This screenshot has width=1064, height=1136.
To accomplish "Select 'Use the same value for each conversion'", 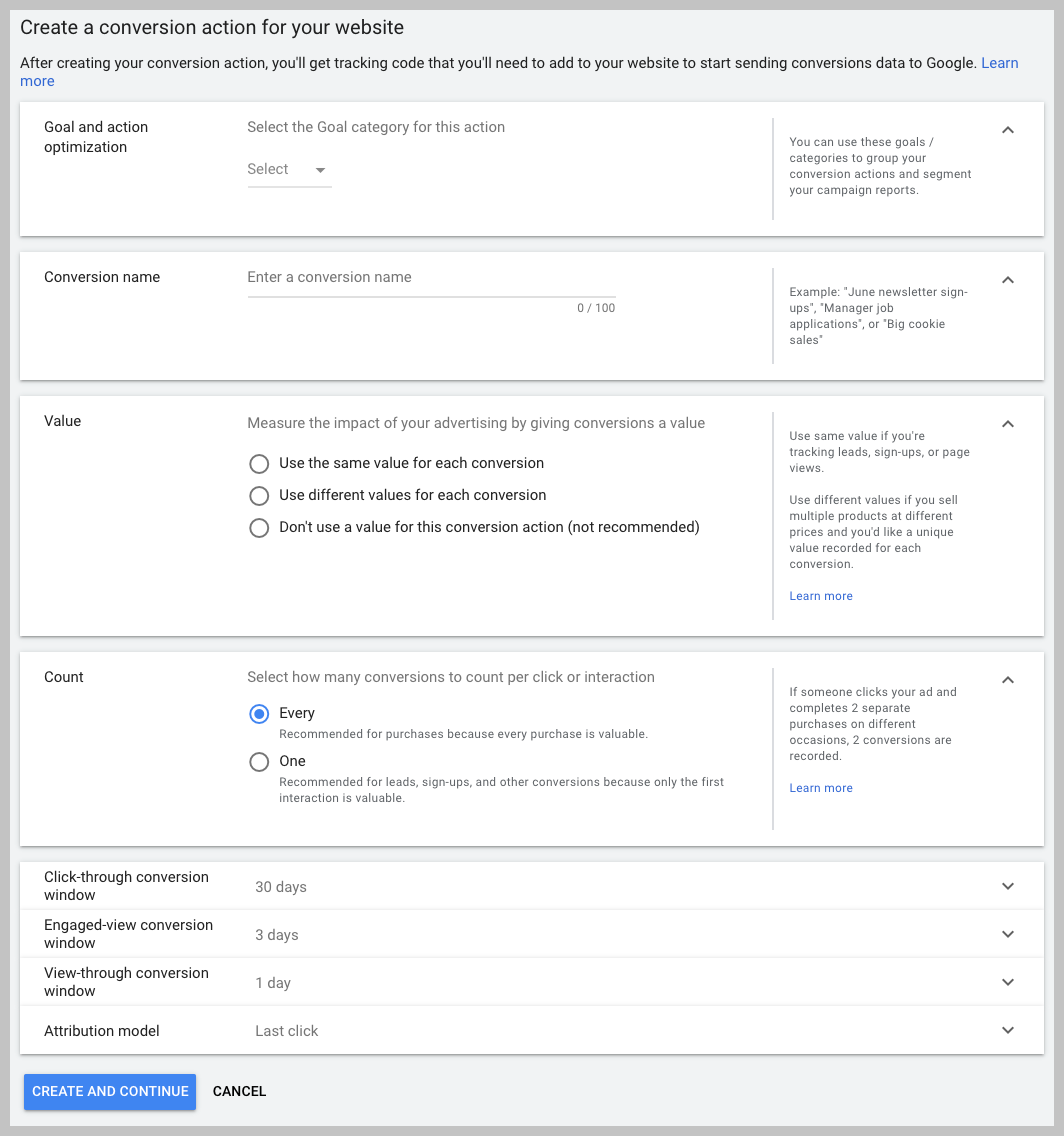I will 259,464.
